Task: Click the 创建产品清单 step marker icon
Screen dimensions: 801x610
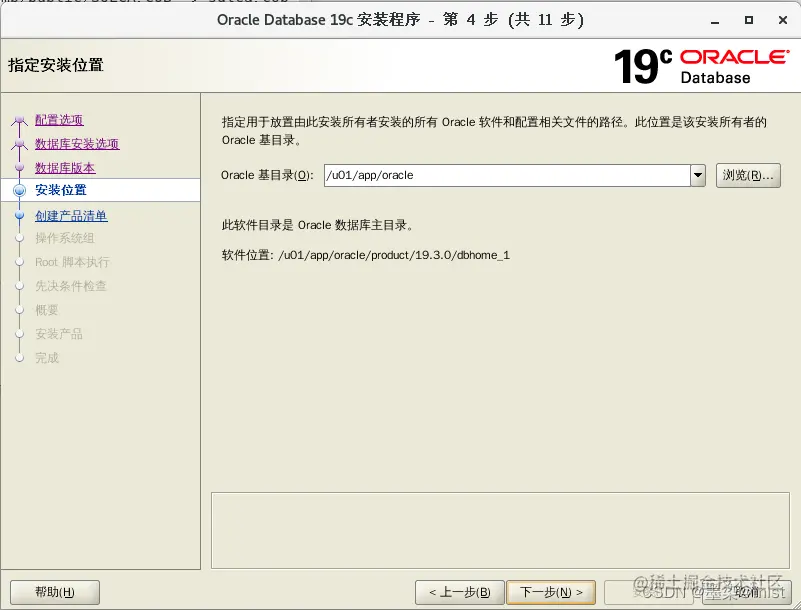Action: pyautogui.click(x=19, y=216)
